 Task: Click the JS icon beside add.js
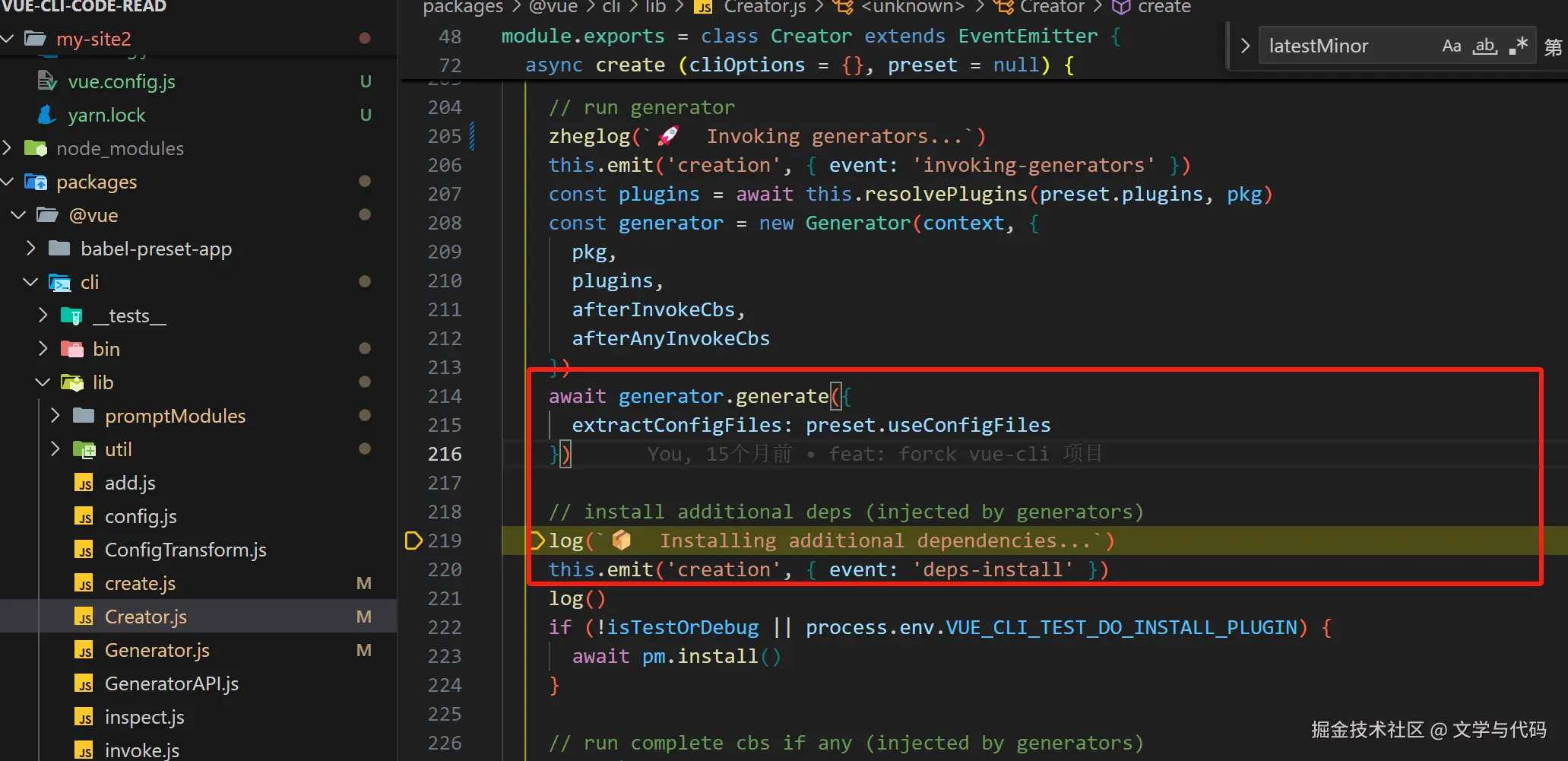tap(84, 483)
